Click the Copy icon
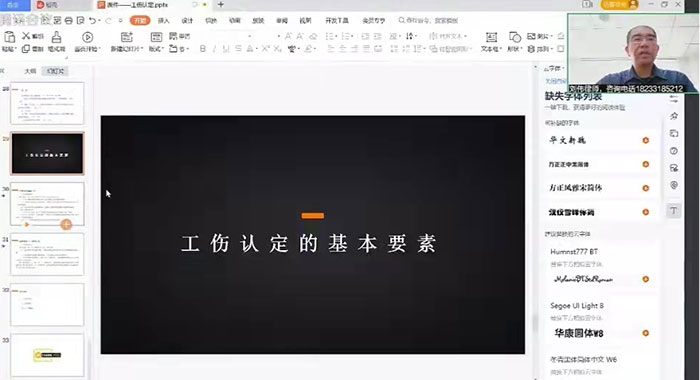The image size is (700, 380). tap(26, 49)
